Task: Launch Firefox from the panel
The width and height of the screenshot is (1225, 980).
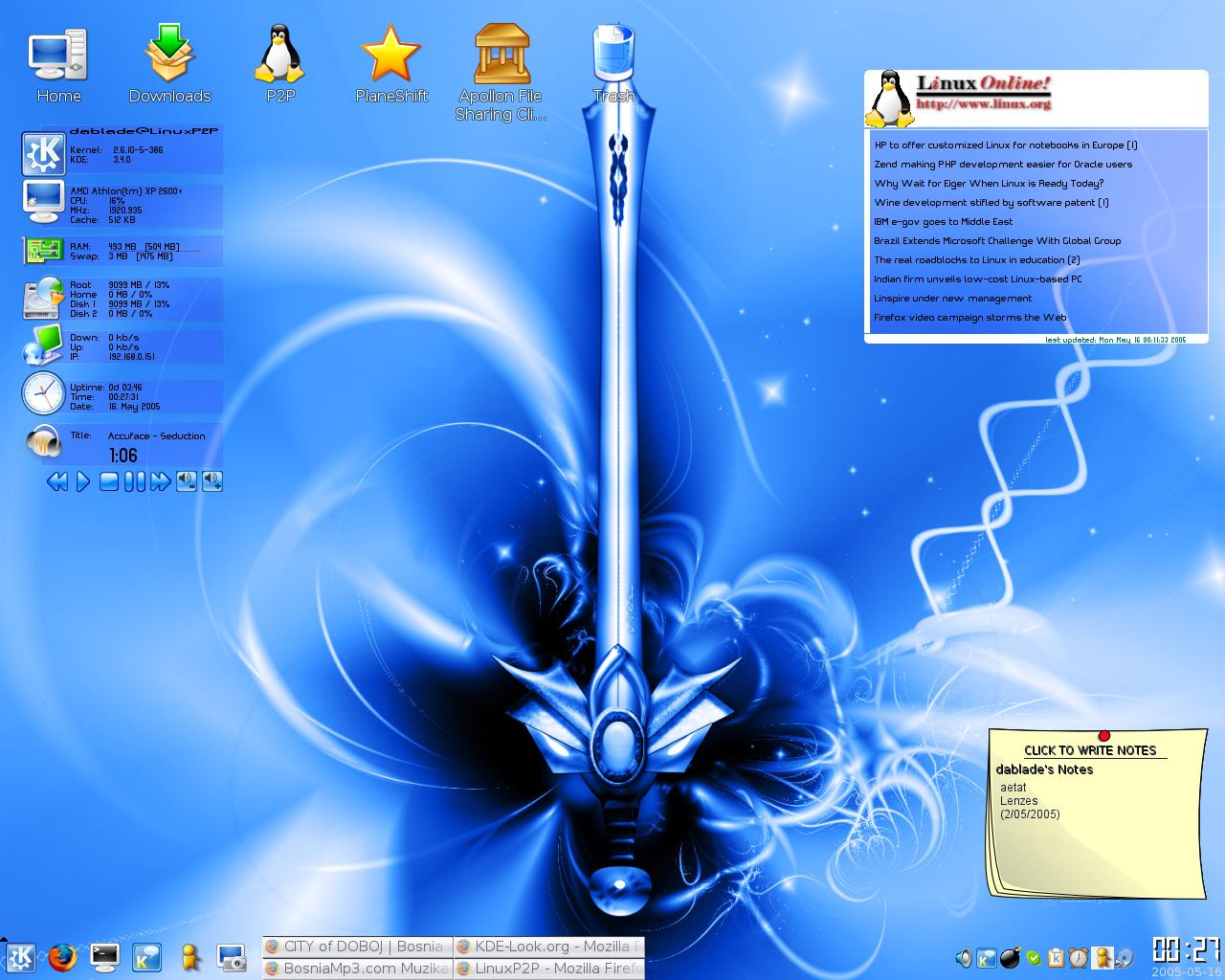Action: (63, 957)
